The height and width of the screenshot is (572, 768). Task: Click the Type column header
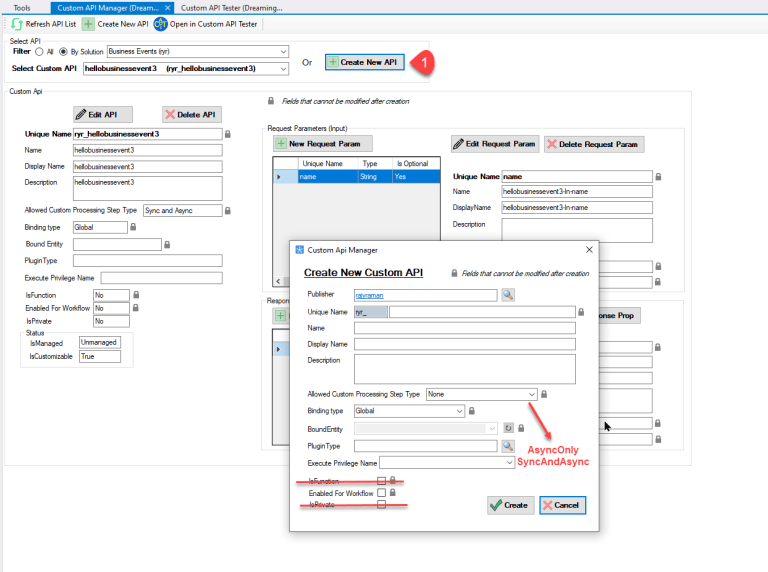pos(370,164)
